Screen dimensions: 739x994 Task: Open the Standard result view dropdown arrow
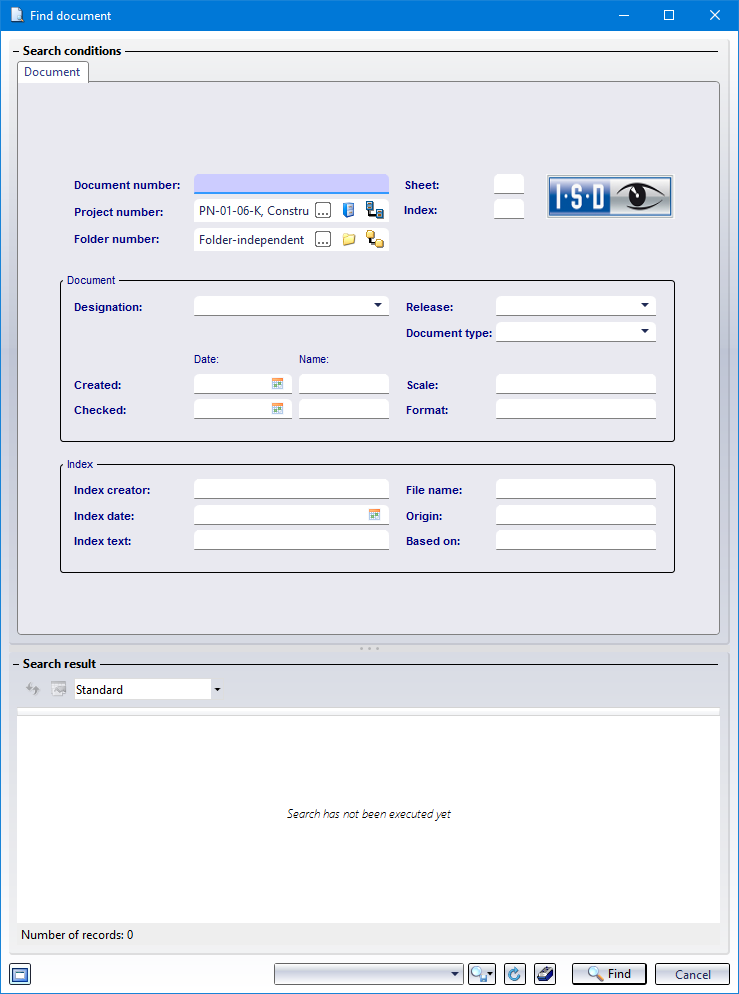[217, 690]
